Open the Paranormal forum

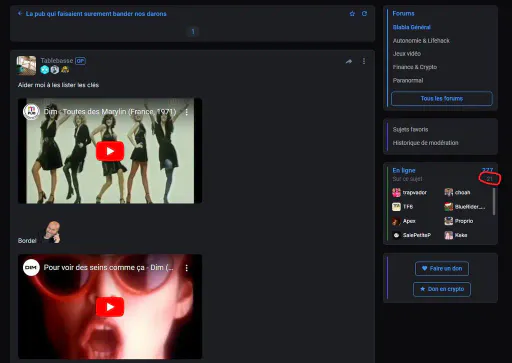click(408, 80)
